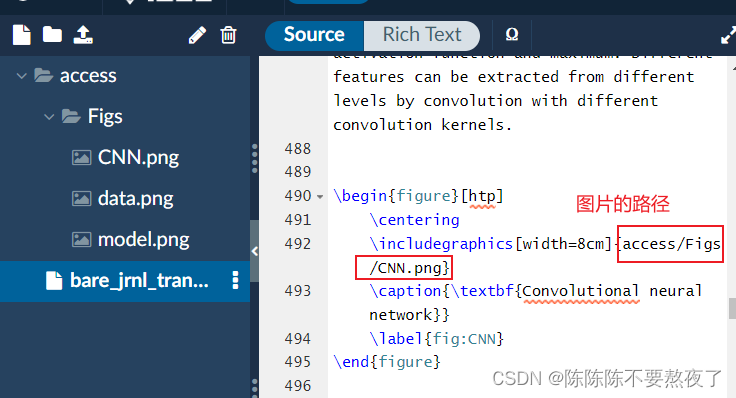Delete selected file with the trash icon
The height and width of the screenshot is (398, 736).
point(228,35)
